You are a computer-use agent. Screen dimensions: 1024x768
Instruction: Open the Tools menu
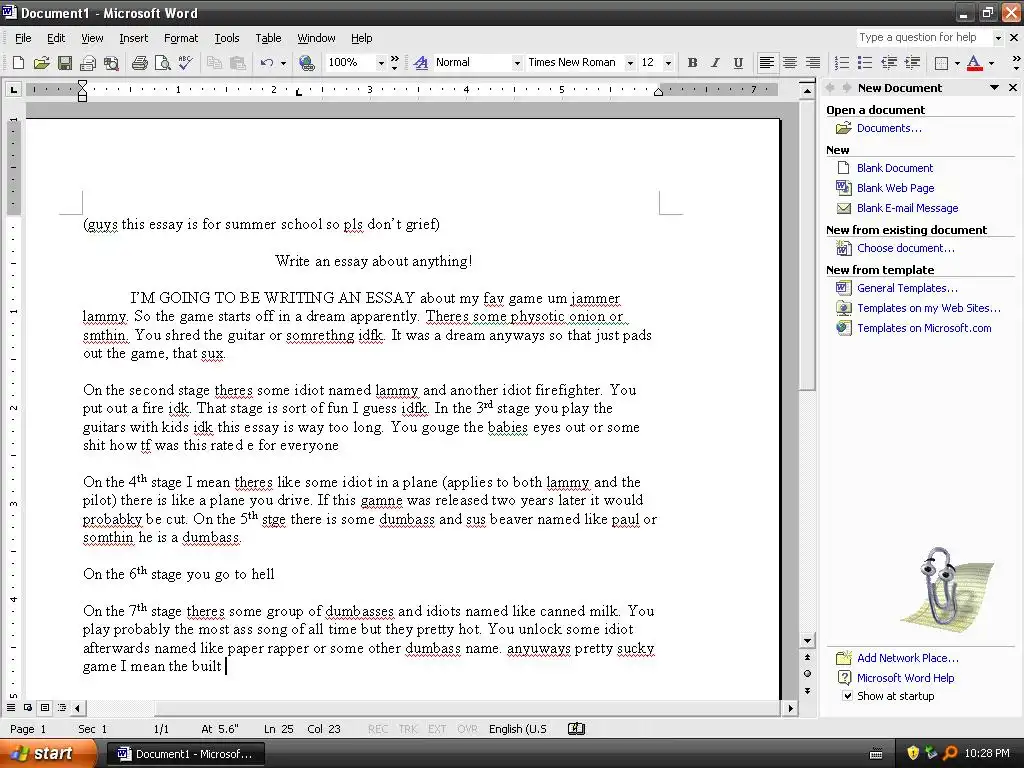tap(227, 38)
